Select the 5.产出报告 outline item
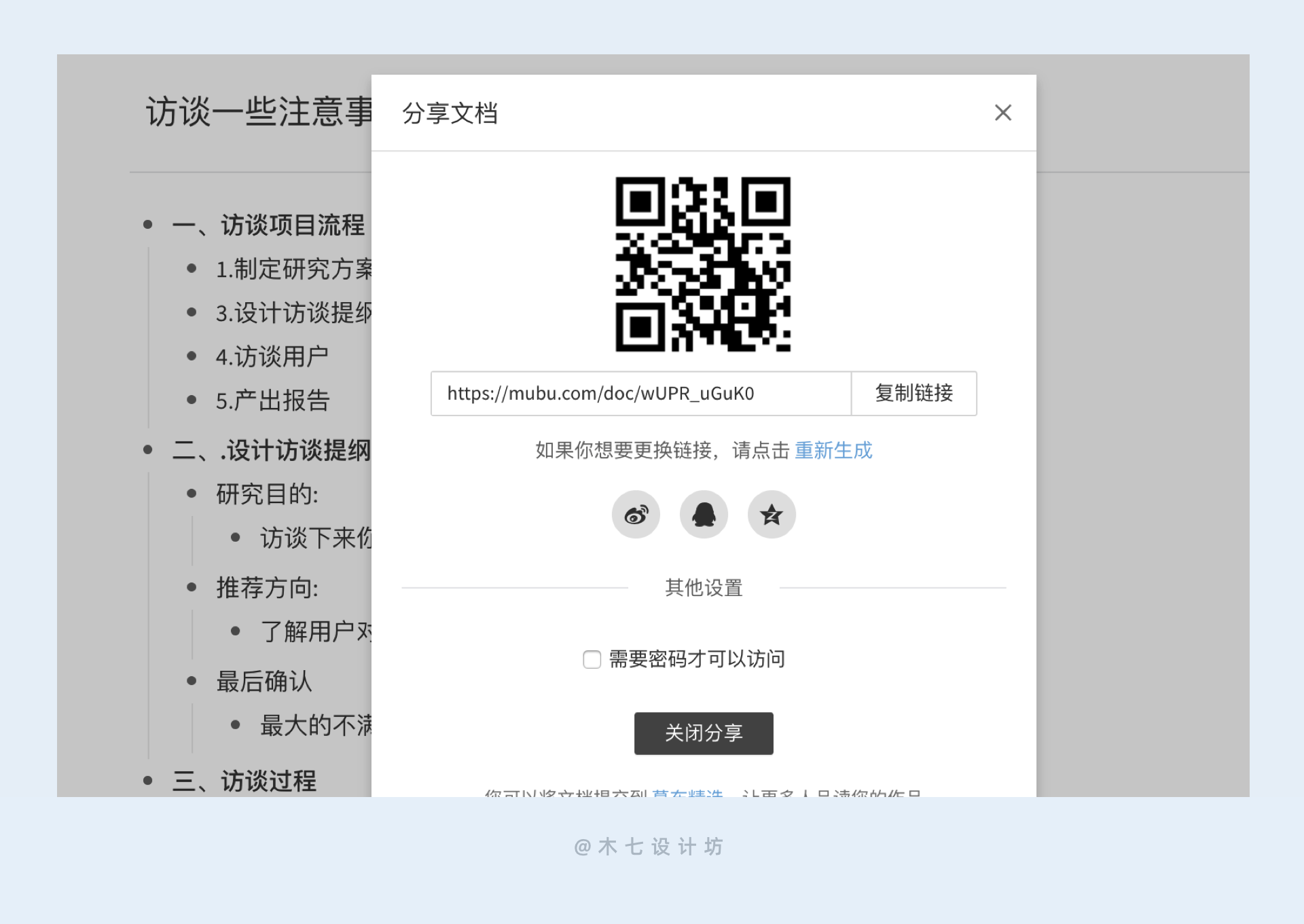 point(272,401)
